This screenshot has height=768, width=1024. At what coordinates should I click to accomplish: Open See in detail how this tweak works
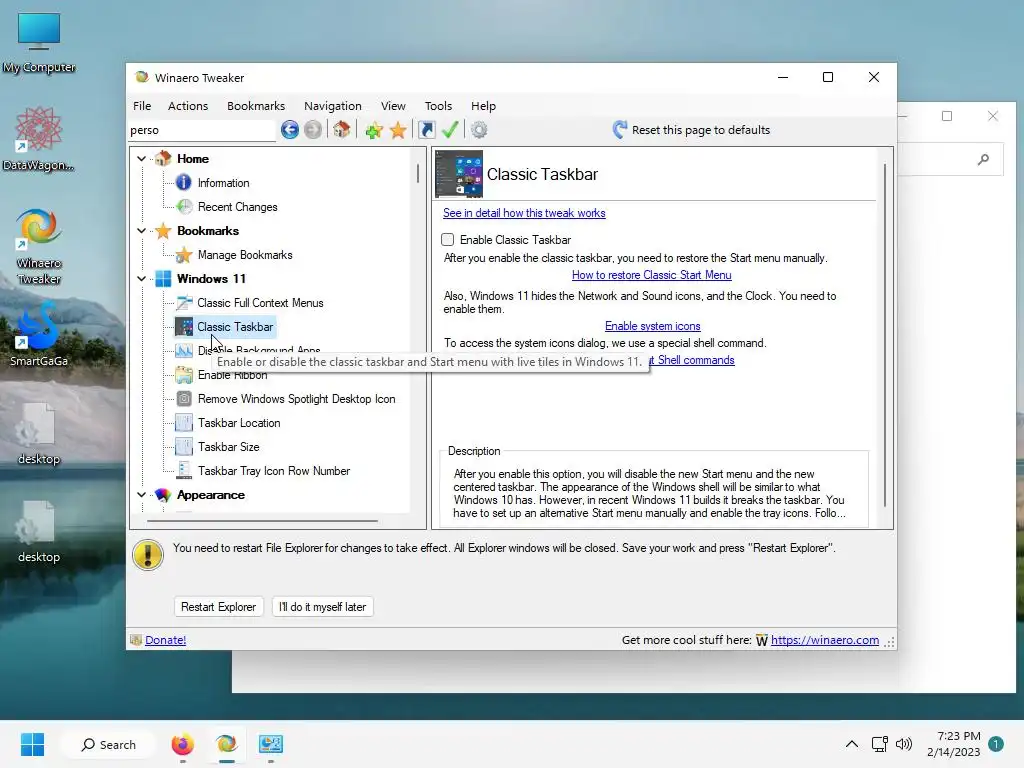524,213
